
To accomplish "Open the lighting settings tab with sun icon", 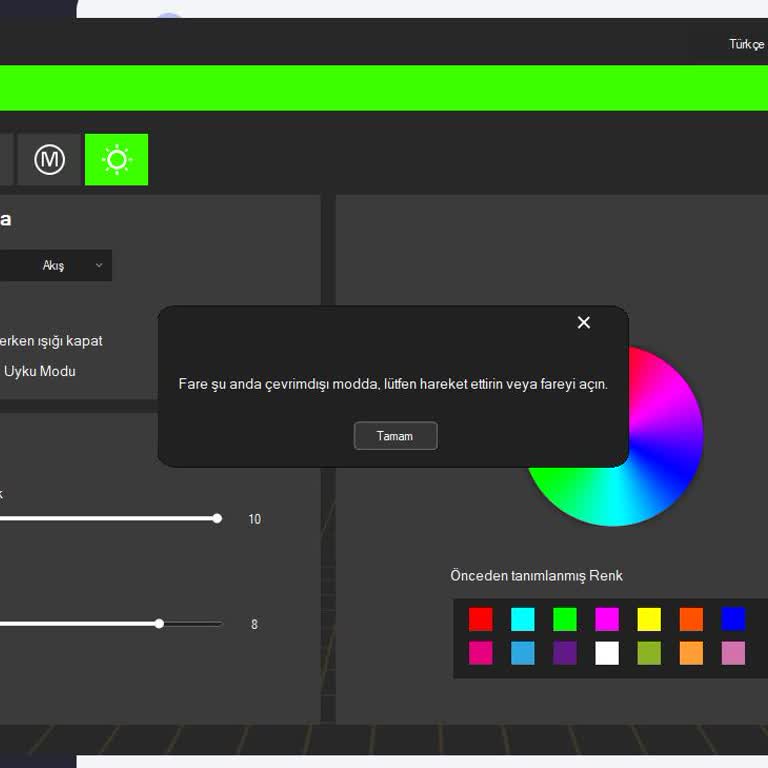I will tap(116, 160).
